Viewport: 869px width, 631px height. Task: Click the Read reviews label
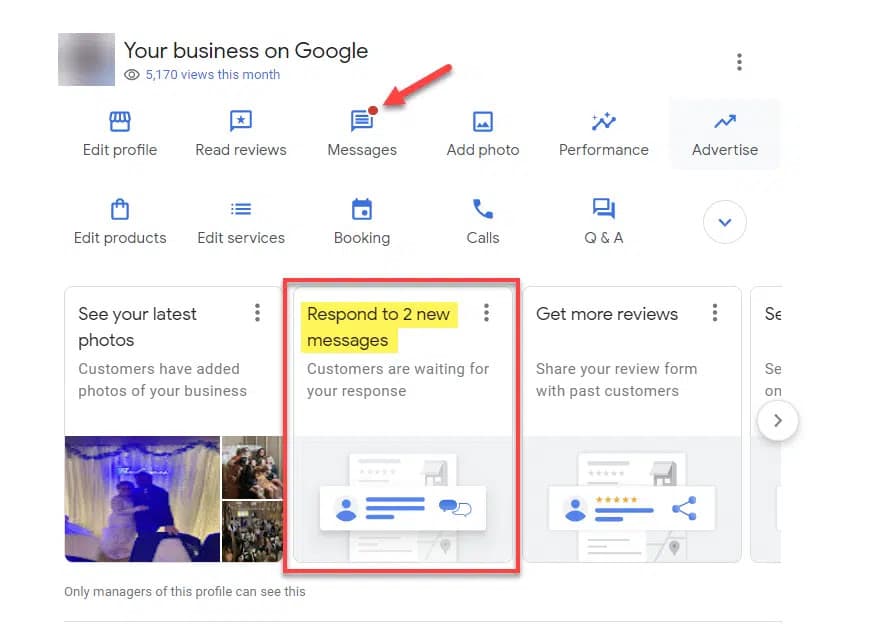coord(241,150)
